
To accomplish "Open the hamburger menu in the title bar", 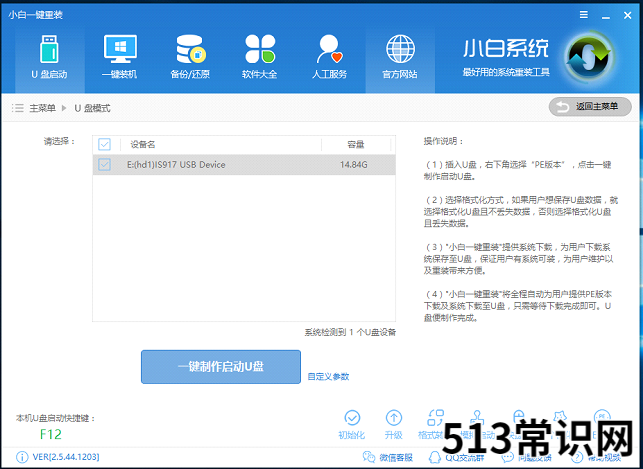I will coord(584,15).
